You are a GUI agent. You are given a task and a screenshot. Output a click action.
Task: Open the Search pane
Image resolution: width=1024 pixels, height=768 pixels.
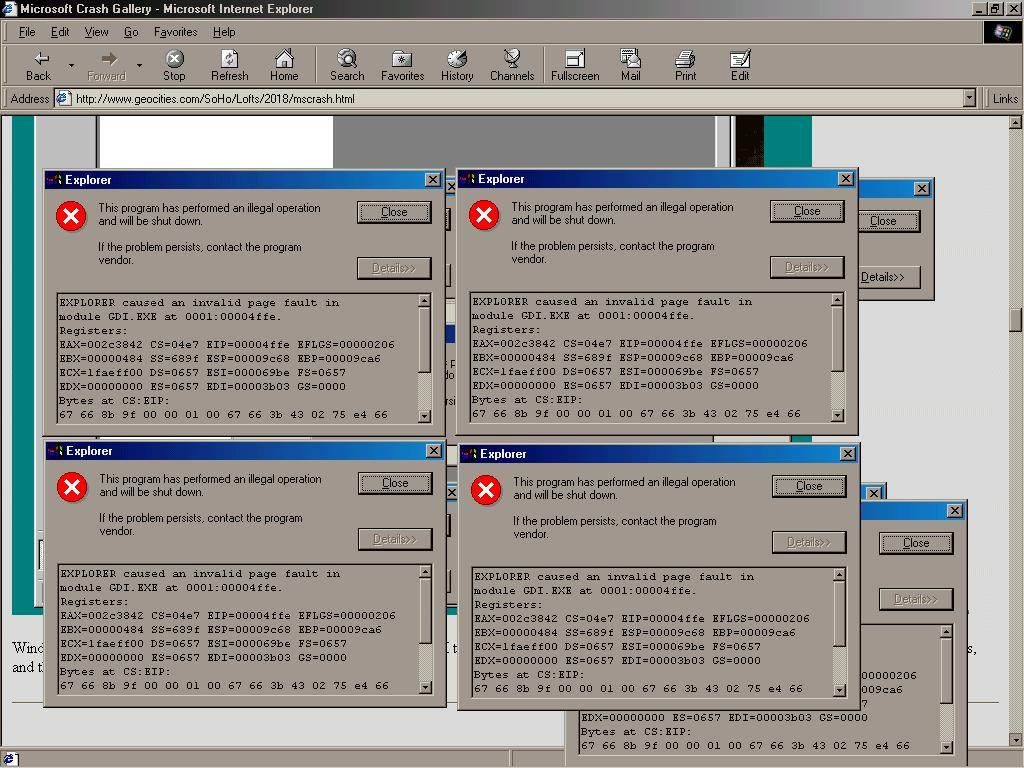pyautogui.click(x=347, y=65)
